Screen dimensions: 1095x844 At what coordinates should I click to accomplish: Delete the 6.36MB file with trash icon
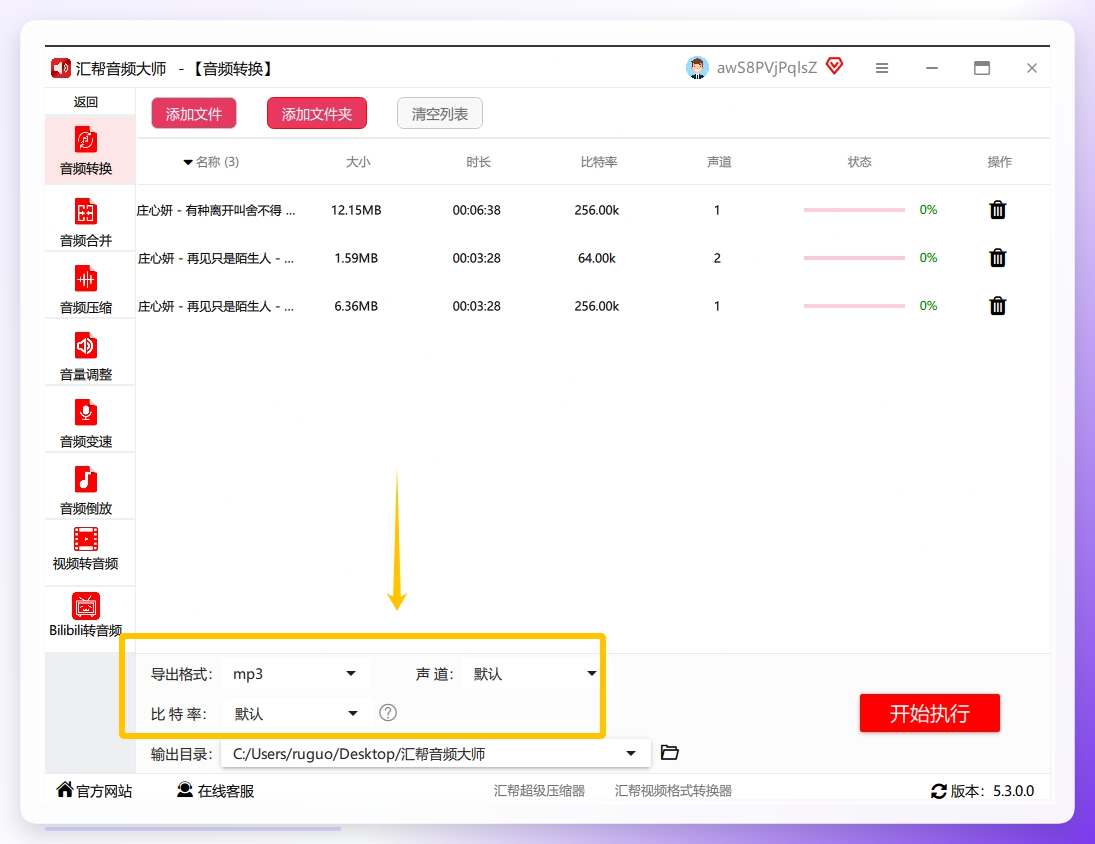point(998,306)
